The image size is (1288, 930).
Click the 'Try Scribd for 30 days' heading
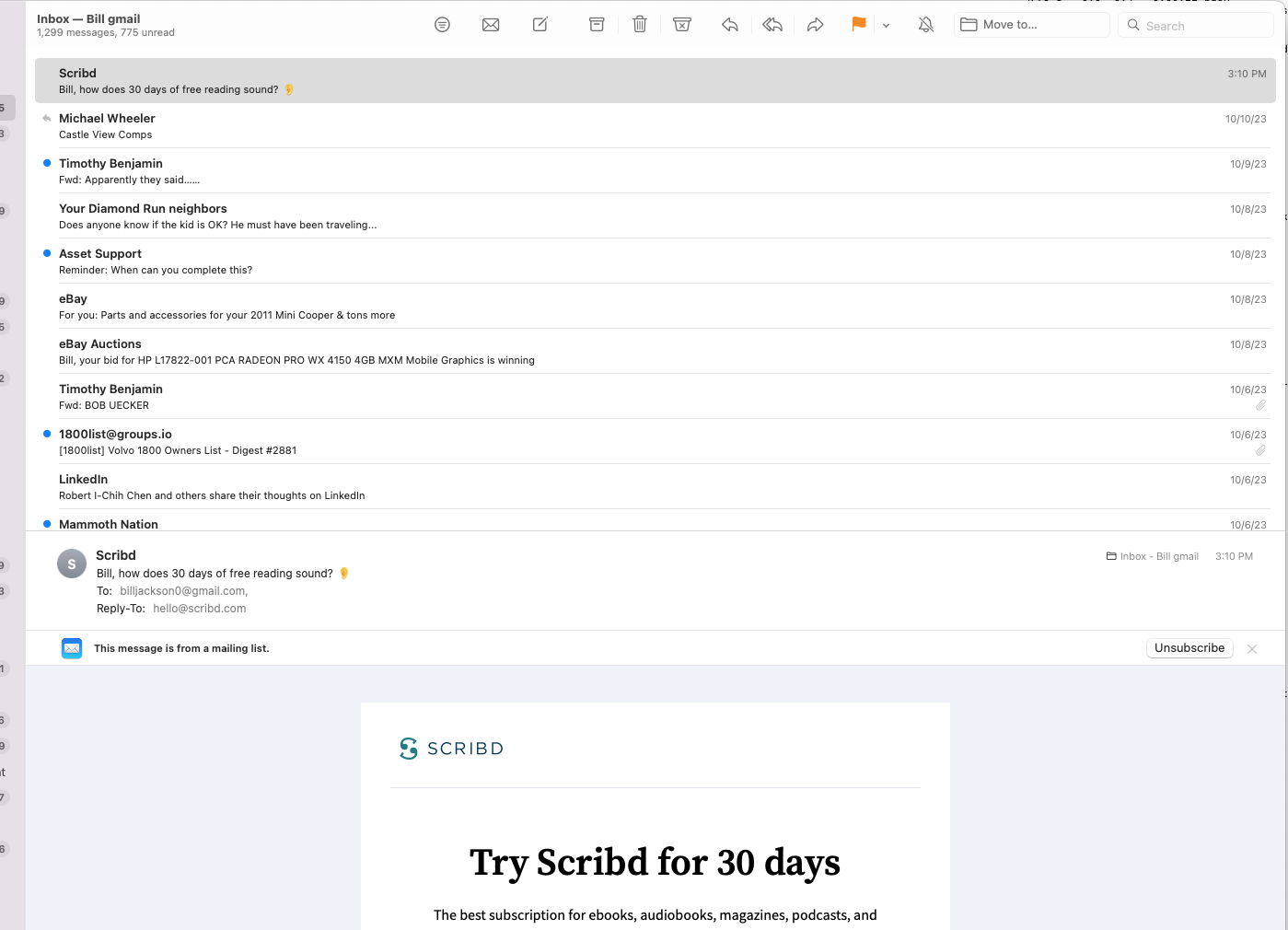[x=655, y=863]
